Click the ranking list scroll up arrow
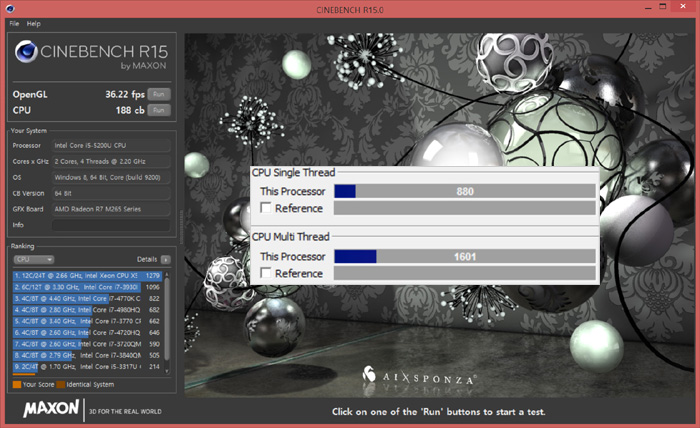 tap(167, 274)
